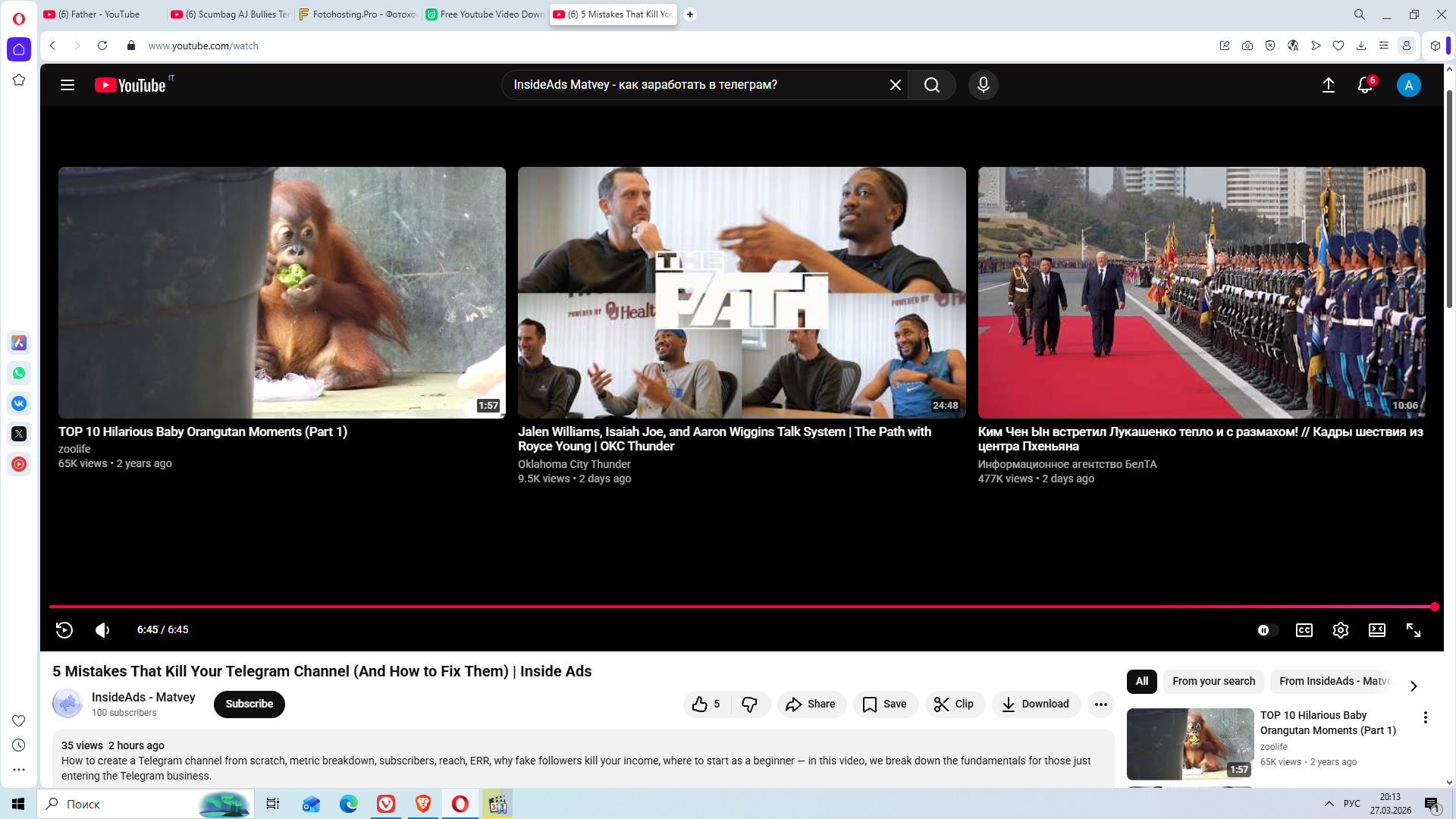The image size is (1456, 819).
Task: Switch to theater mode
Action: (x=1376, y=630)
